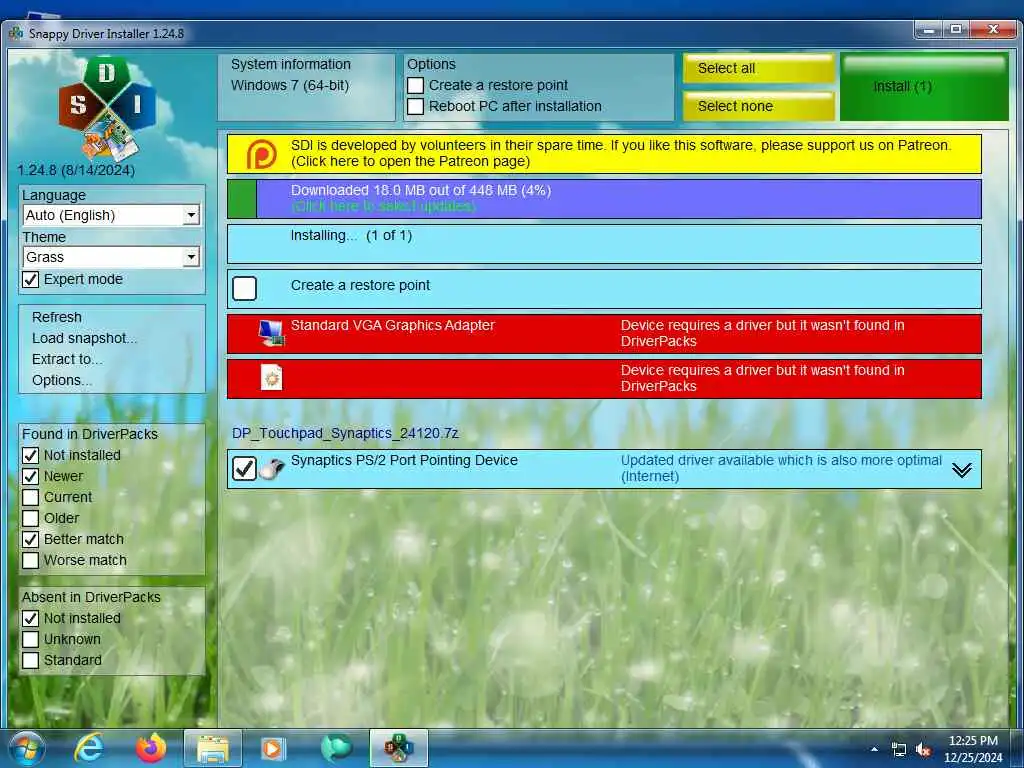Enable the Standard filter checkbox
Viewport: 1024px width, 768px height.
click(31, 660)
